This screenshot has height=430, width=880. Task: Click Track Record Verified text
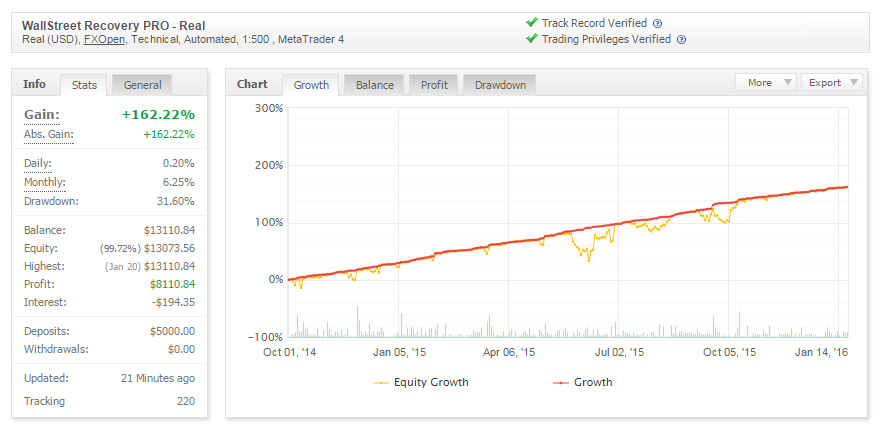(594, 24)
